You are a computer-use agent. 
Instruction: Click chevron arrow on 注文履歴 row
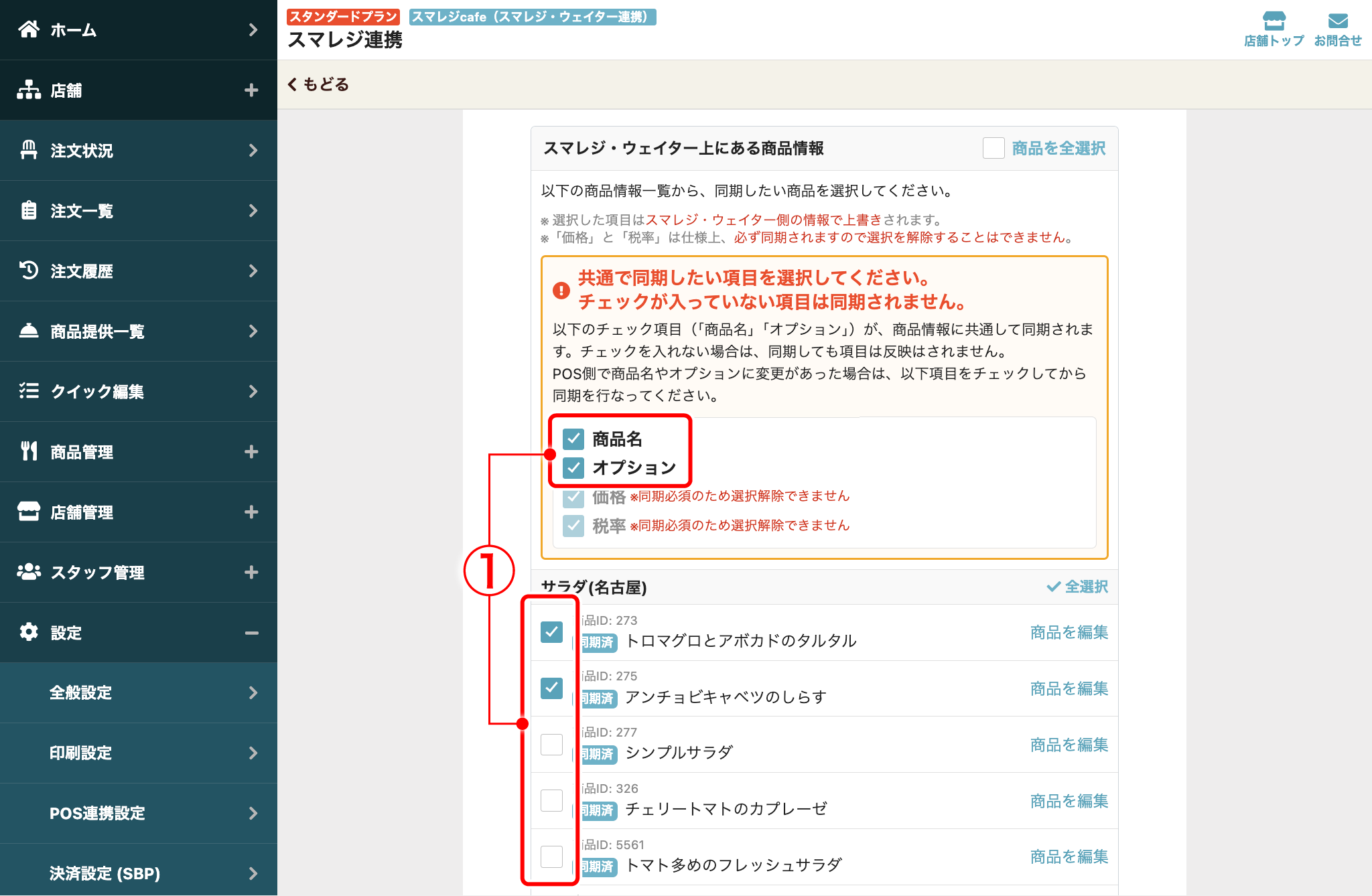point(253,271)
